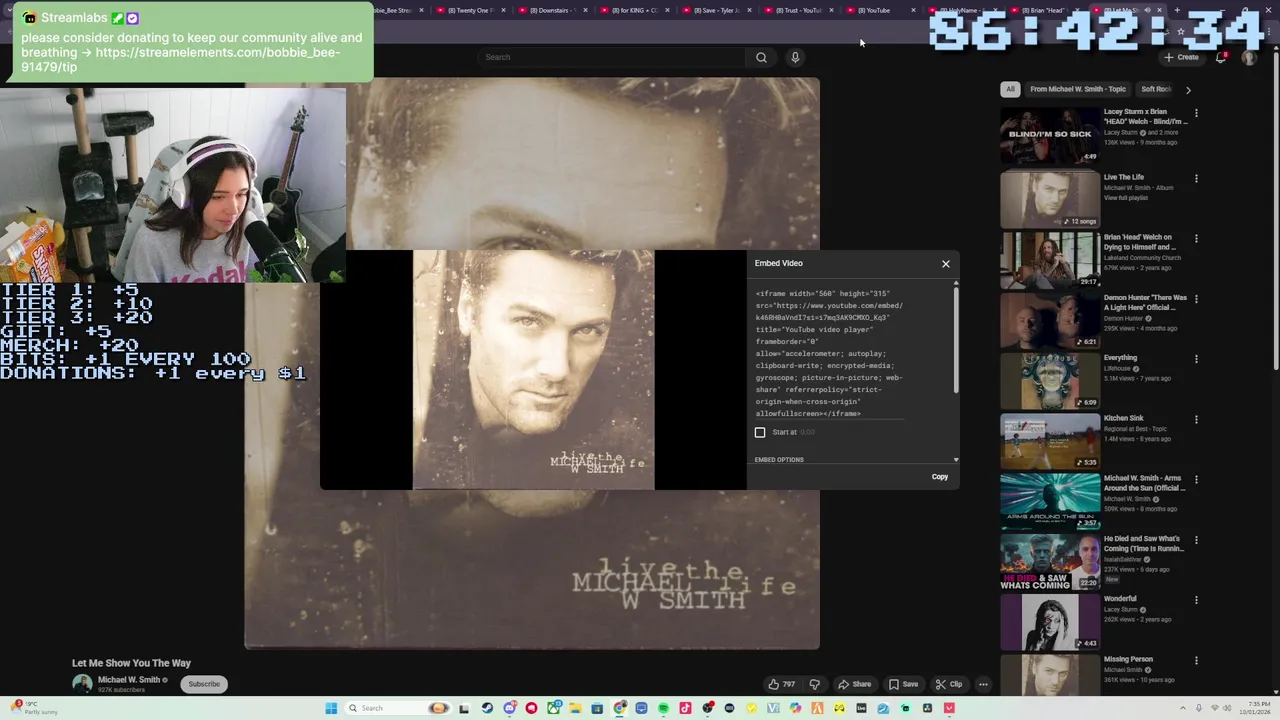The image size is (1280, 720).
Task: Open Arms Around the Sun video title
Action: click(x=1145, y=482)
